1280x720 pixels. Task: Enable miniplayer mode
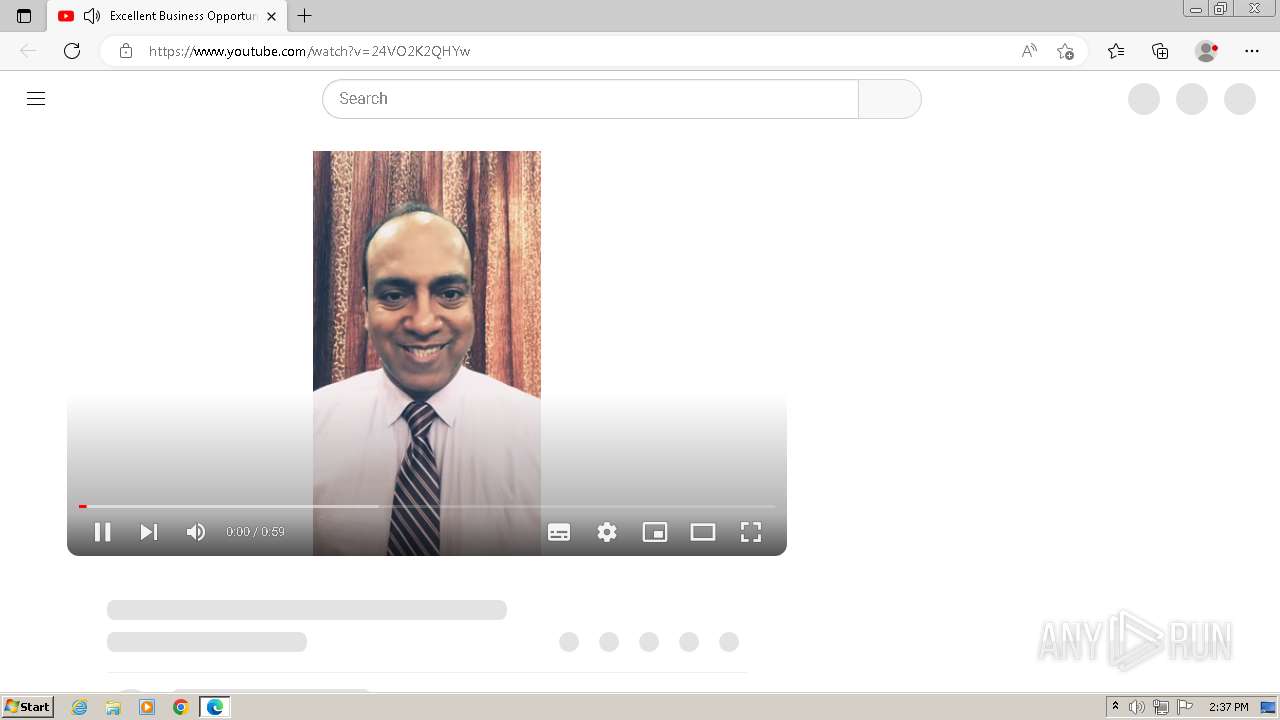coord(655,532)
